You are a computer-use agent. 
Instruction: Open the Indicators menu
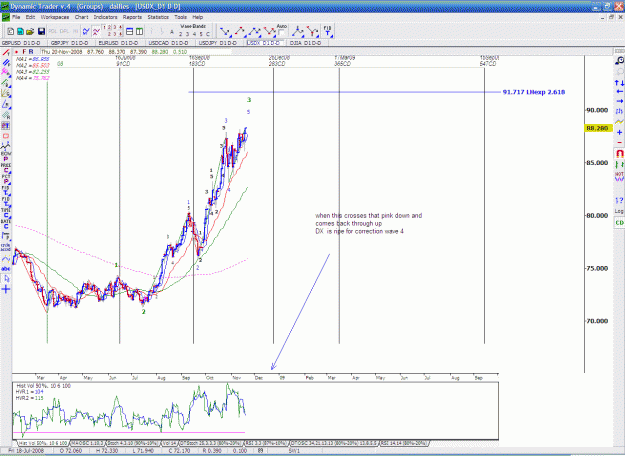105,17
